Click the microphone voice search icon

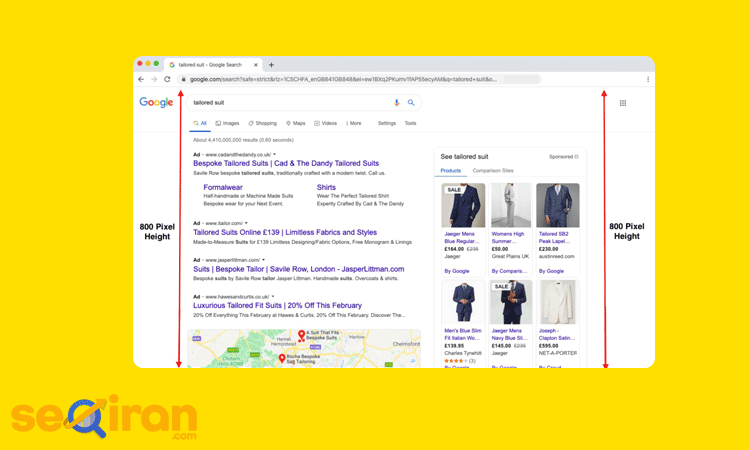(397, 102)
